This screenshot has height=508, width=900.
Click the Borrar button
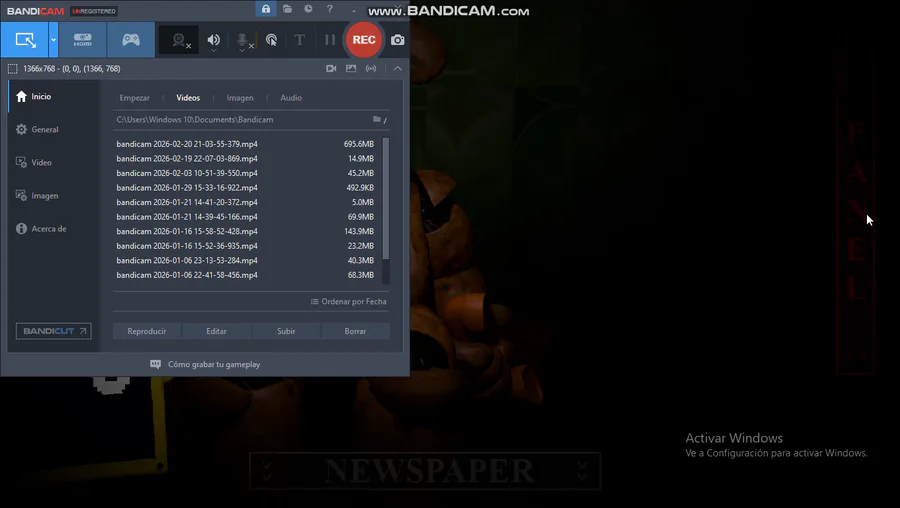pyautogui.click(x=355, y=331)
